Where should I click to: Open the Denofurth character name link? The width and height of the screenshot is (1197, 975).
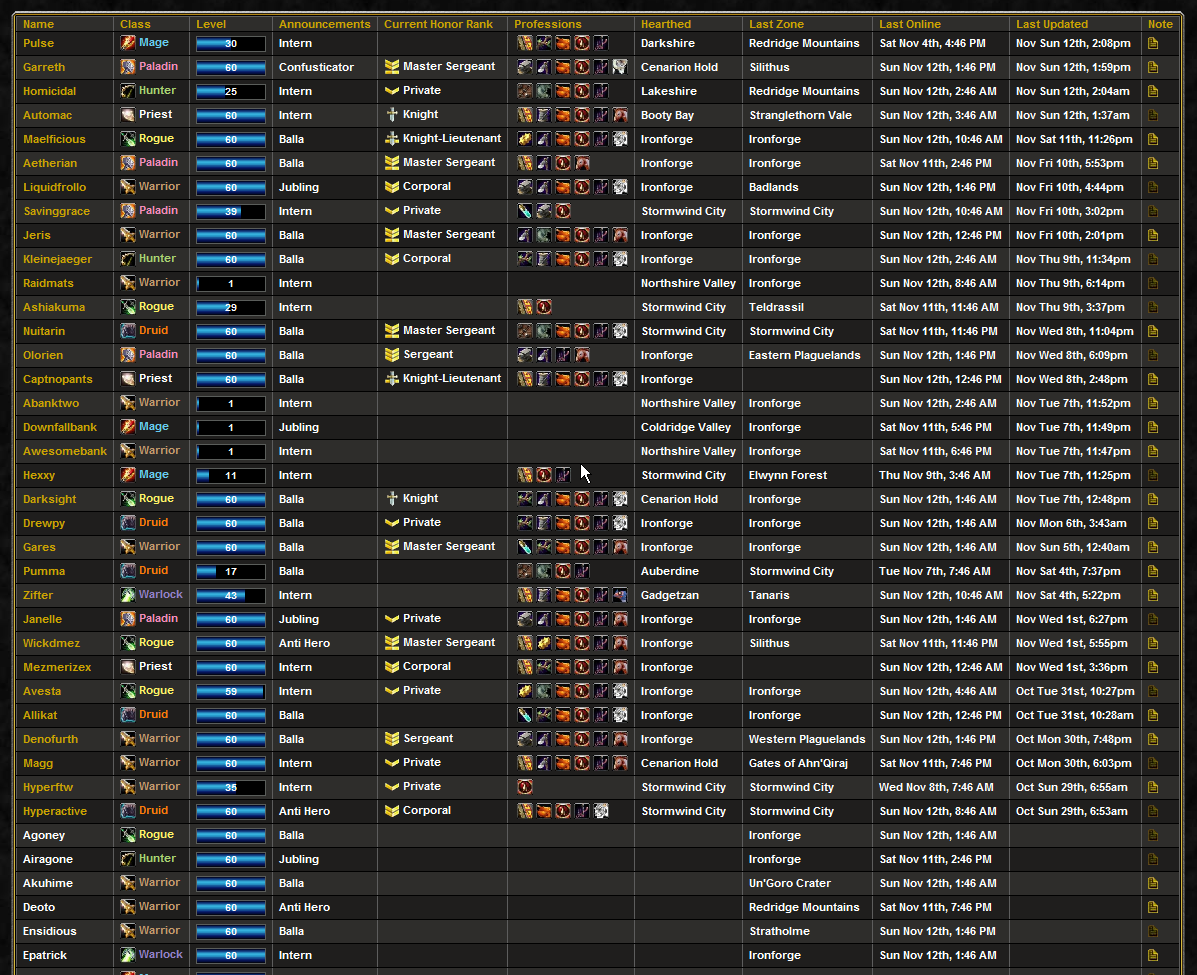(x=50, y=739)
